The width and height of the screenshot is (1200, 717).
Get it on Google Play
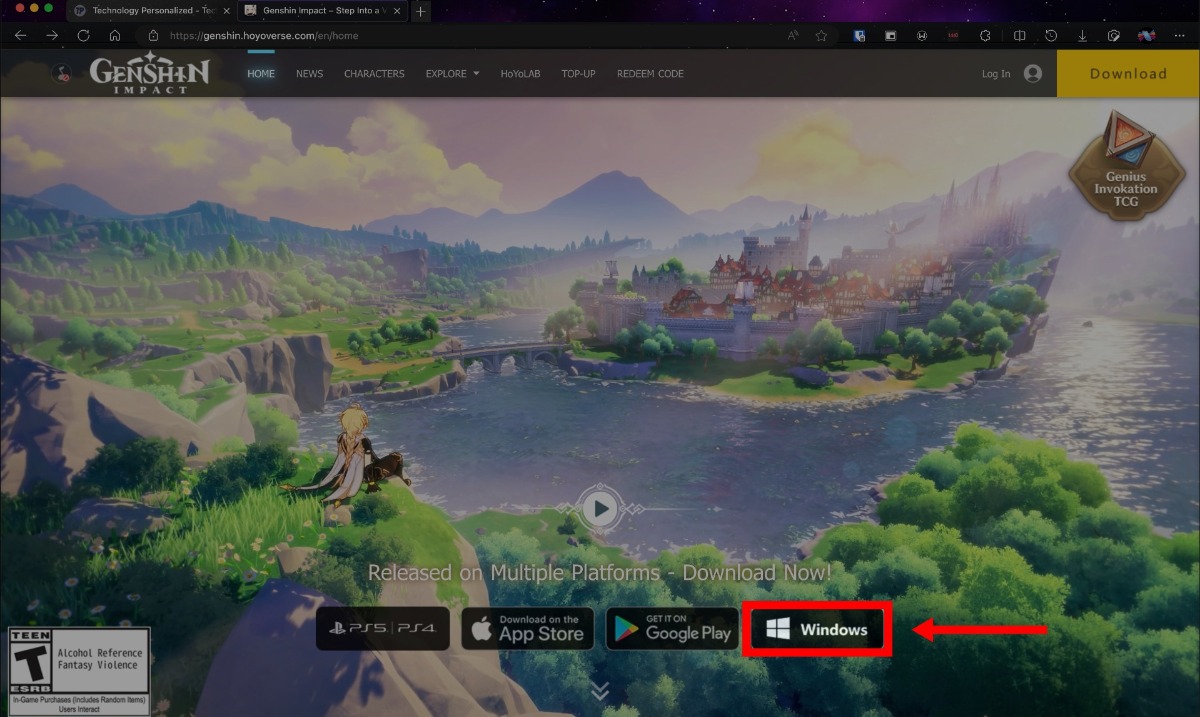coord(673,629)
